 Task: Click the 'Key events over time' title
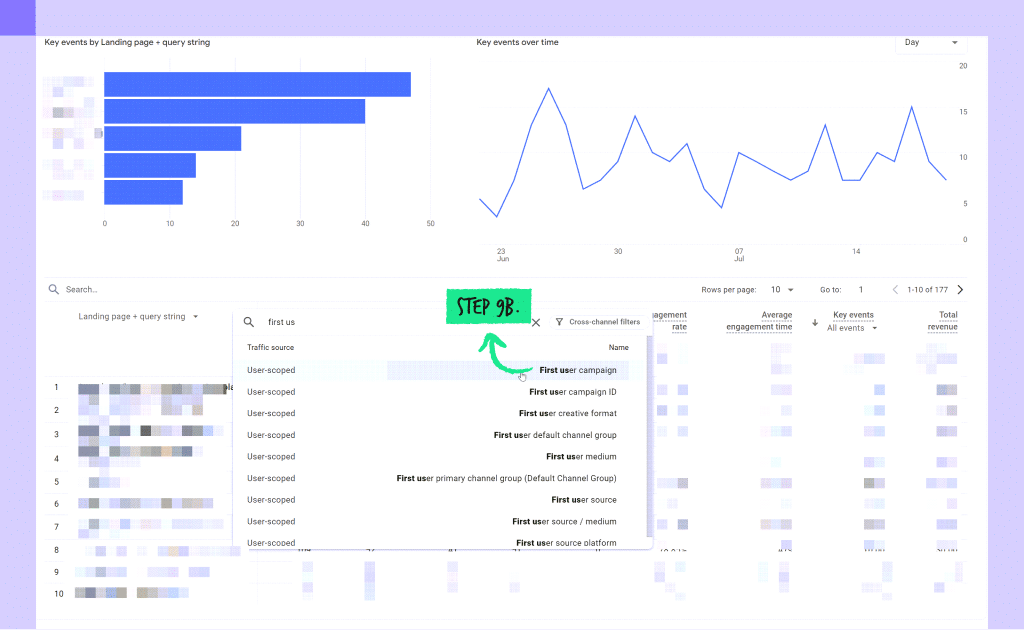coord(517,42)
